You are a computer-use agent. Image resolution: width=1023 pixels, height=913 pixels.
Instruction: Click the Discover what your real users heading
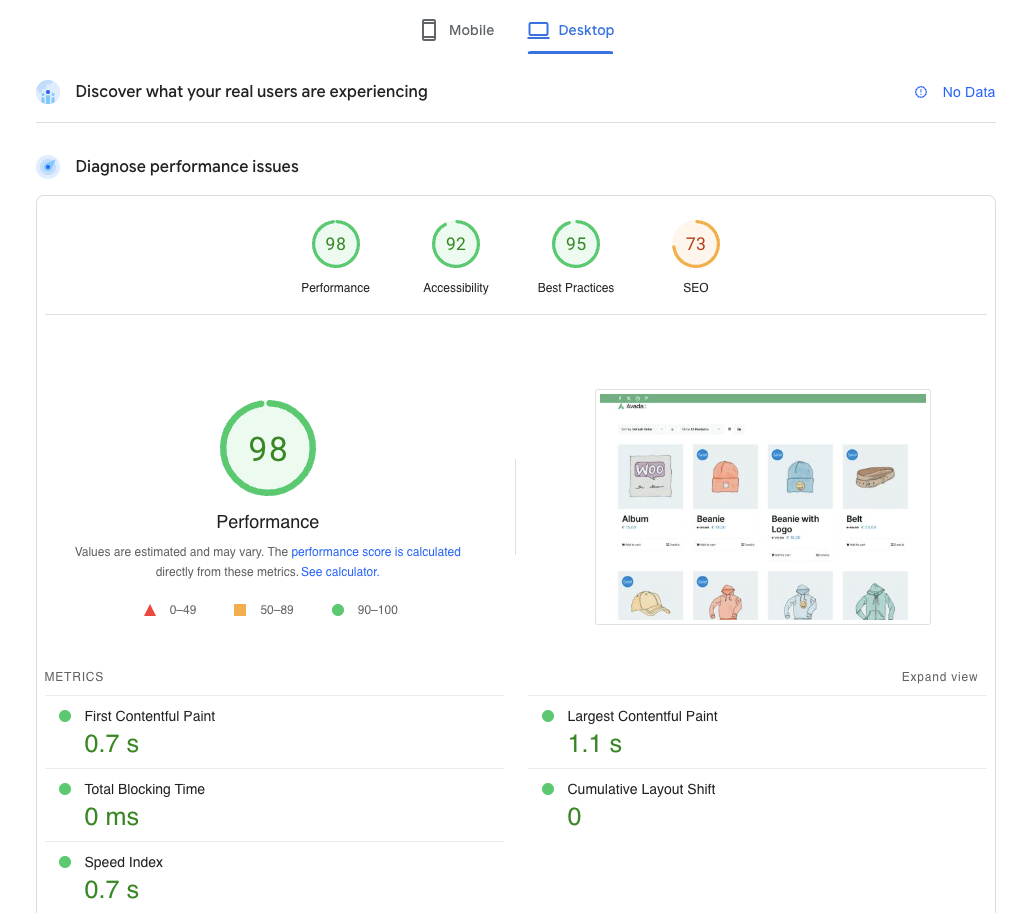coord(251,91)
